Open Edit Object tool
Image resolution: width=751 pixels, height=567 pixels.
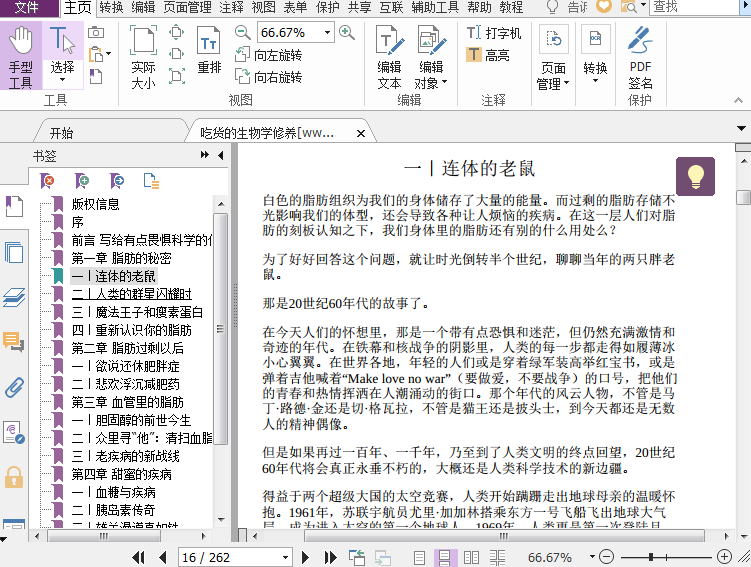pos(431,57)
